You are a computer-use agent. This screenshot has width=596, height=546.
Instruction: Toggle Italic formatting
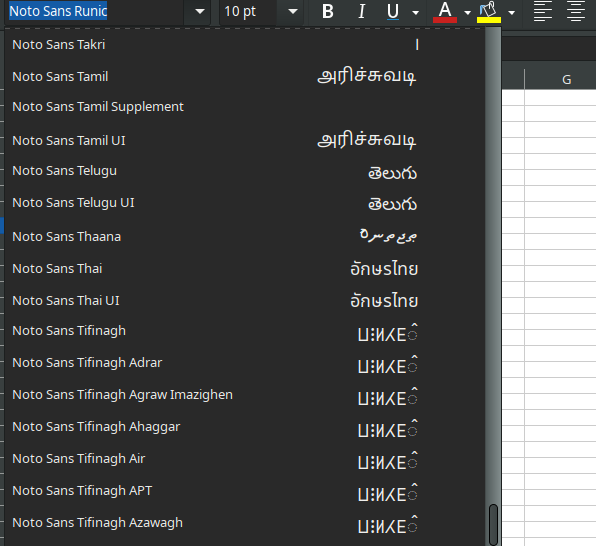coord(361,11)
